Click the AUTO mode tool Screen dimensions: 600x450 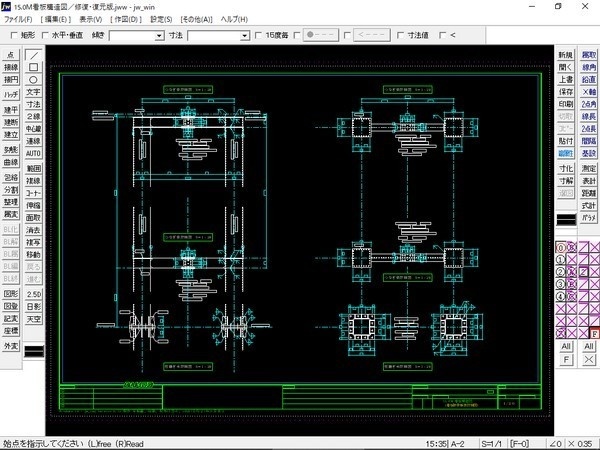tap(34, 153)
